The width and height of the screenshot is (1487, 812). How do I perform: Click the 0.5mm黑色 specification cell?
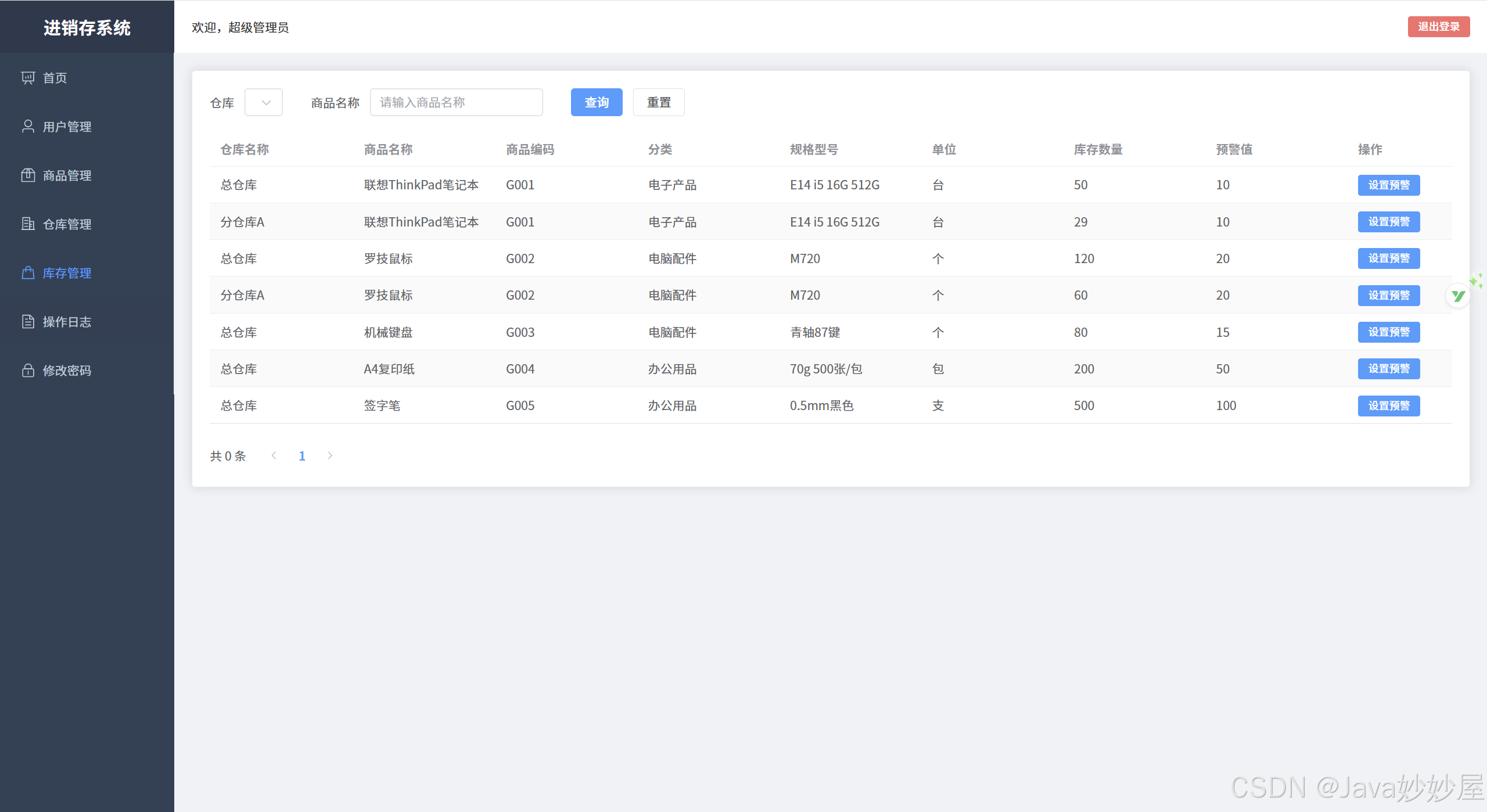pyautogui.click(x=822, y=405)
